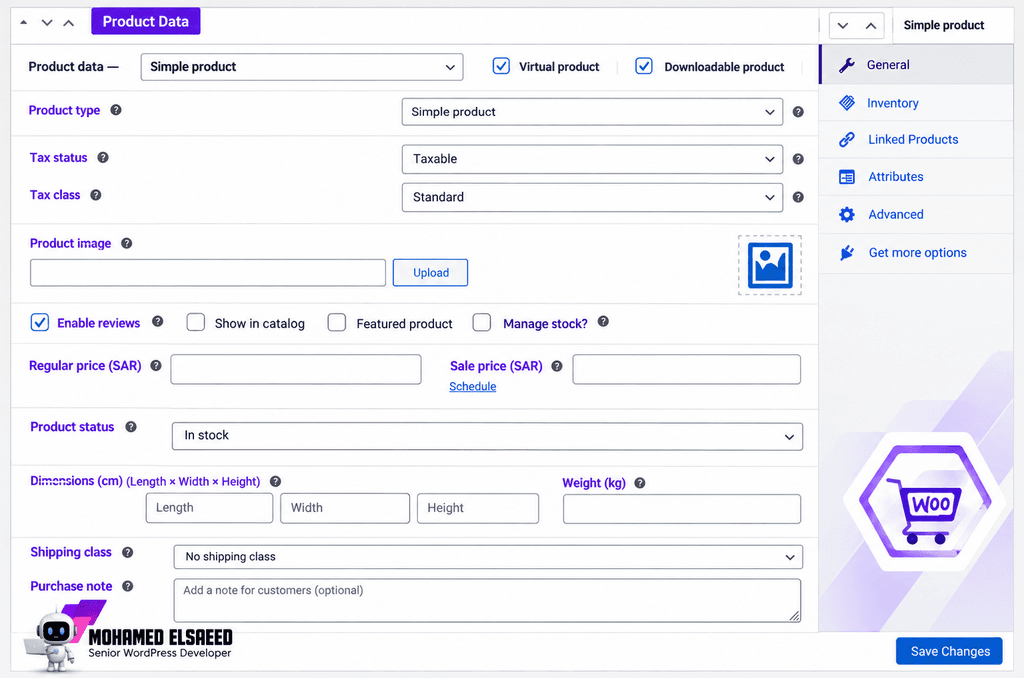Click the product image placeholder thumbnail
This screenshot has width=1024, height=678.
coord(770,265)
